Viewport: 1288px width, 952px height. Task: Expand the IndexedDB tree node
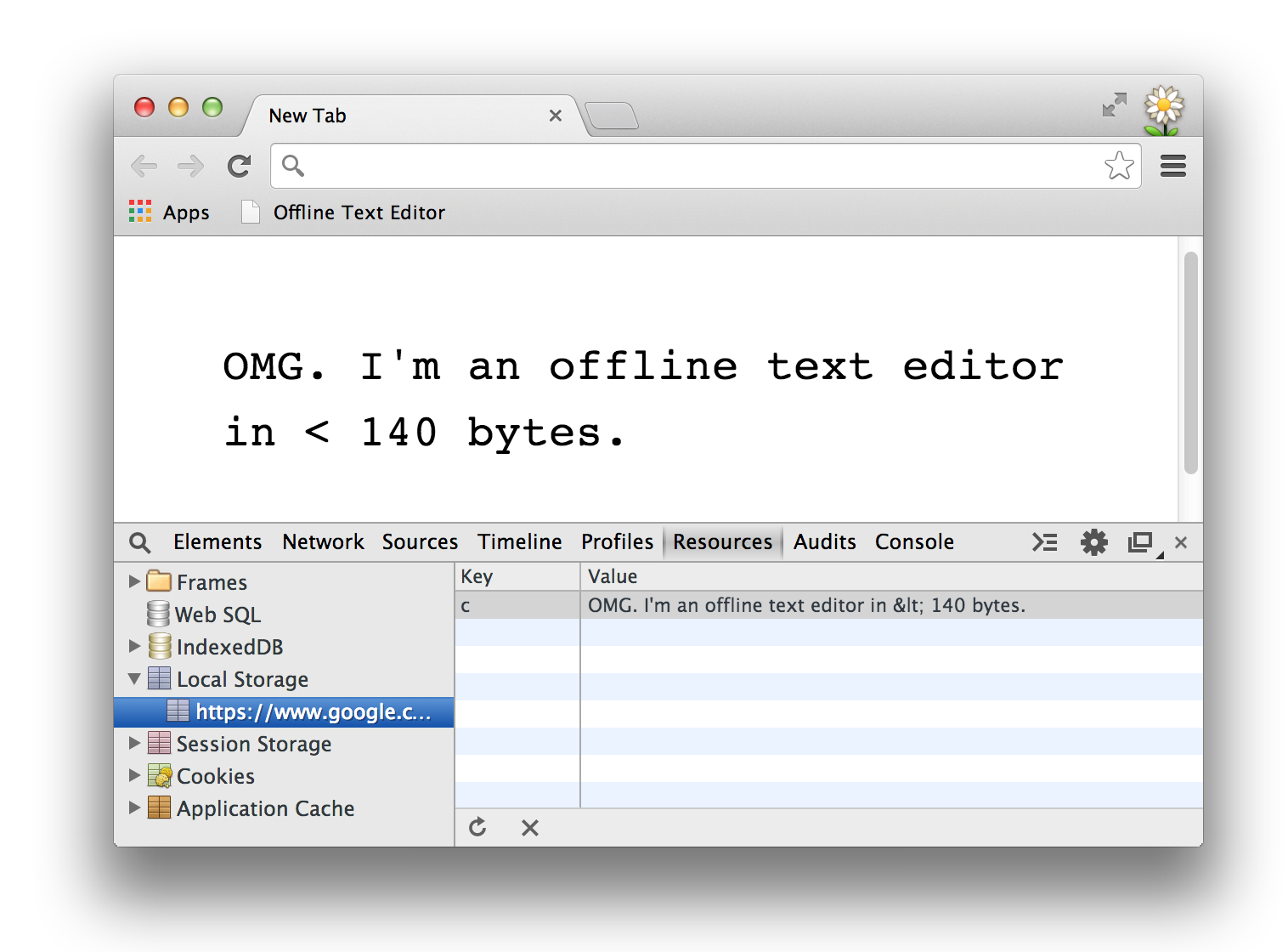pos(134,646)
